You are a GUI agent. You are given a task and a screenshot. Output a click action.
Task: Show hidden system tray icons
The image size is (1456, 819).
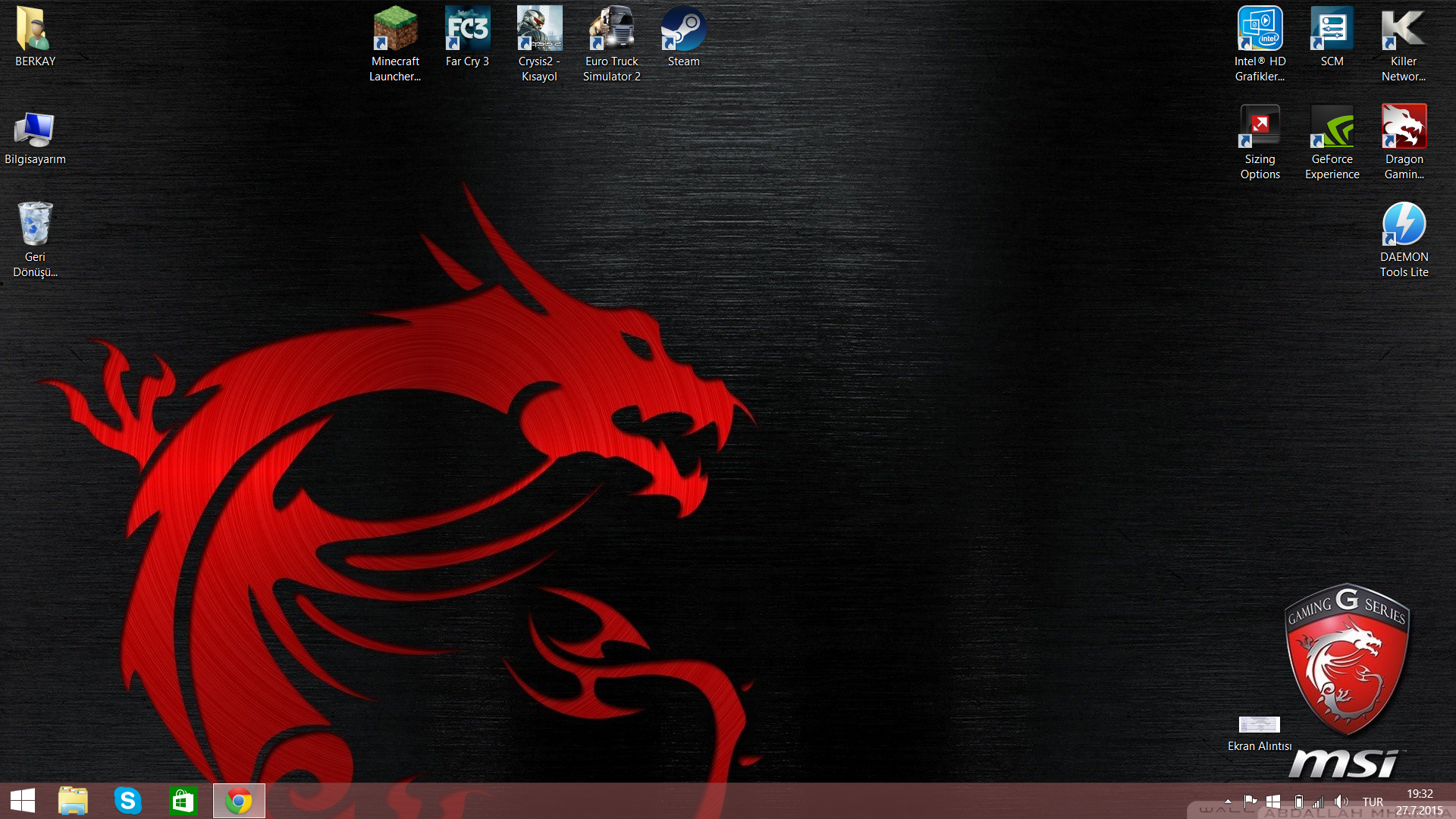(1228, 802)
